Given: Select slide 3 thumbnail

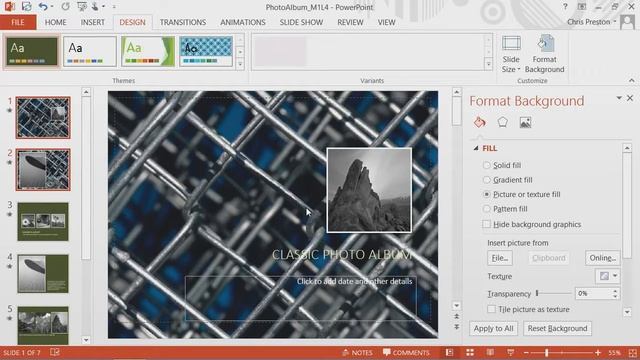Looking at the screenshot, I should 43,222.
